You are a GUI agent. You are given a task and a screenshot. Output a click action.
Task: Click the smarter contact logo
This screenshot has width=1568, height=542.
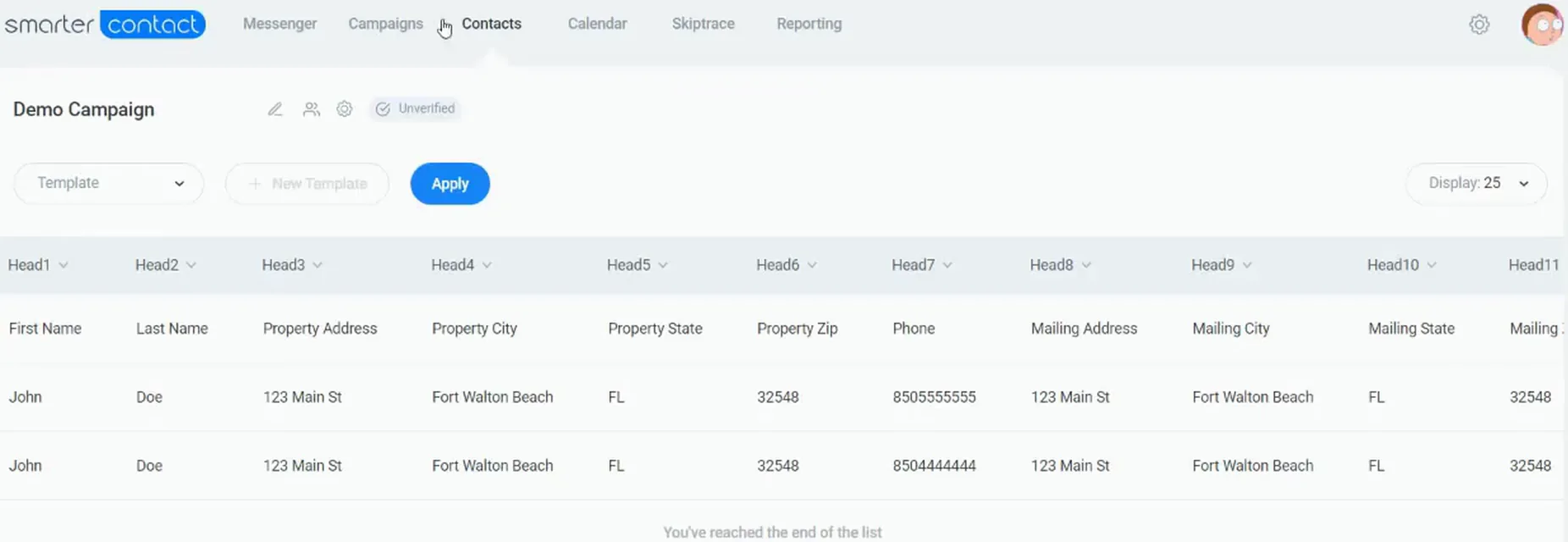click(105, 24)
